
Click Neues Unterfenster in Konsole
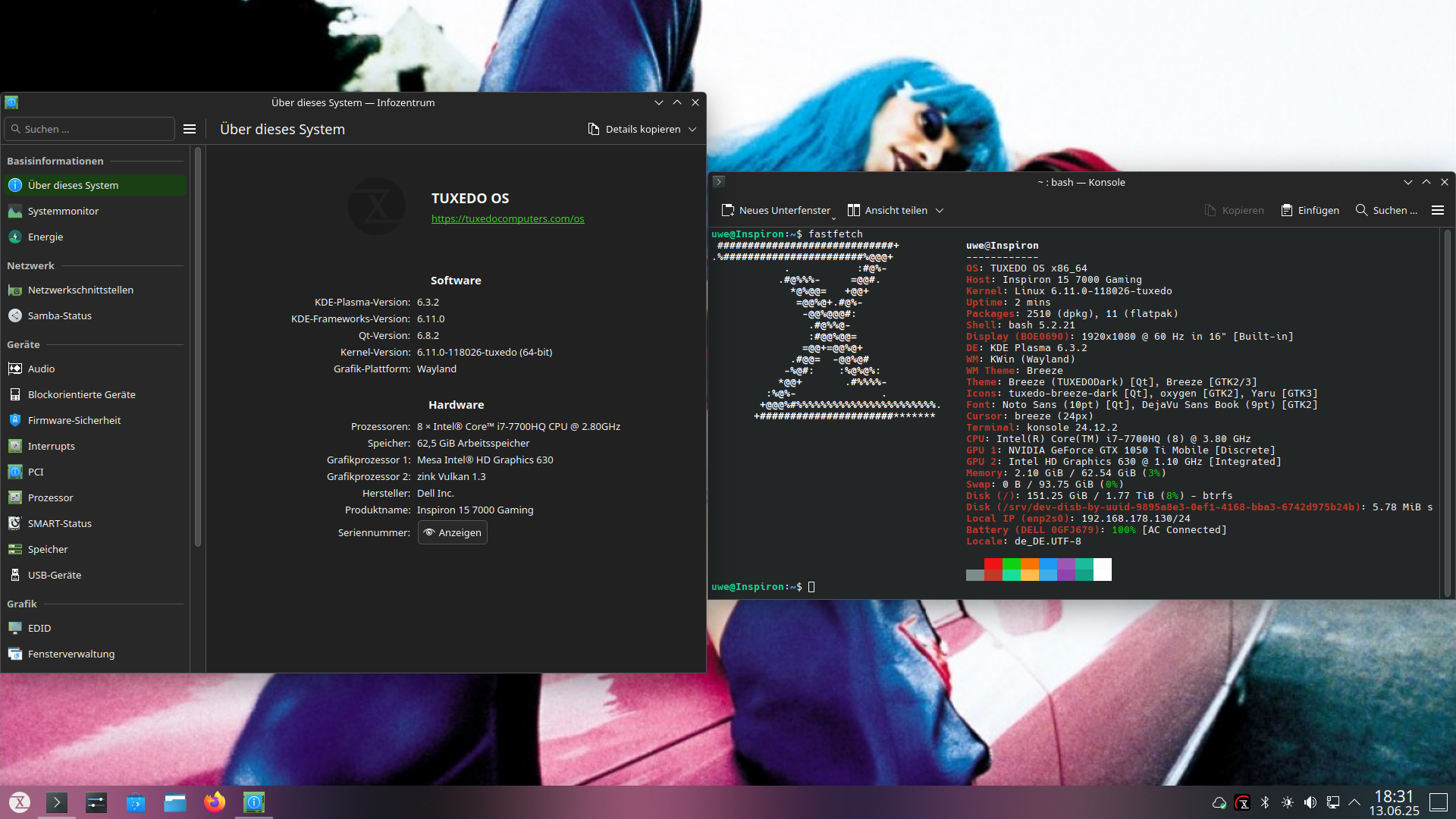(x=776, y=210)
